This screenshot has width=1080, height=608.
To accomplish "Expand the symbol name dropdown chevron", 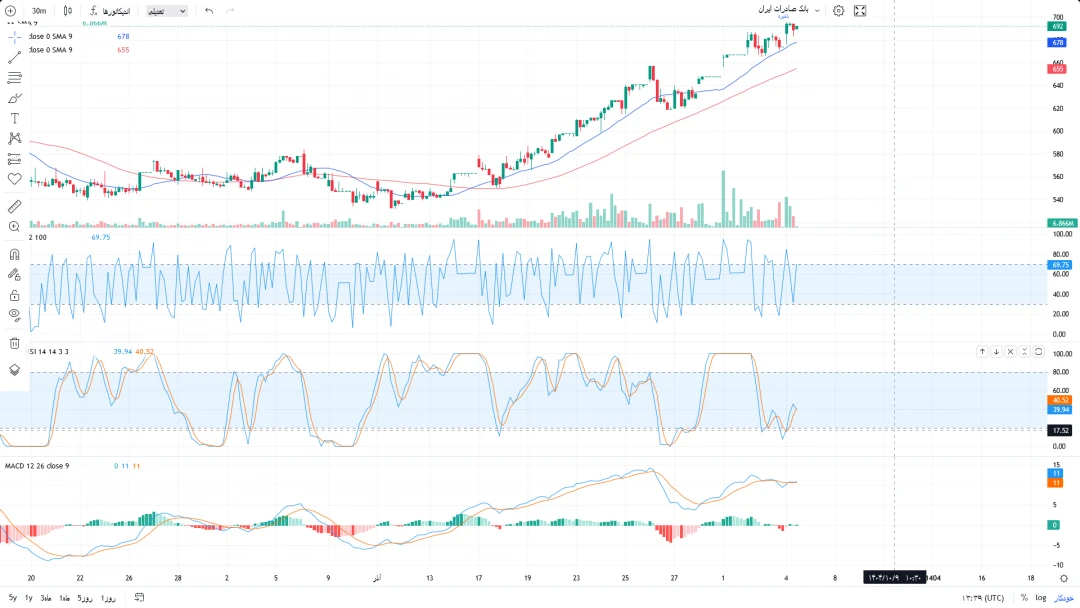I will tap(817, 11).
